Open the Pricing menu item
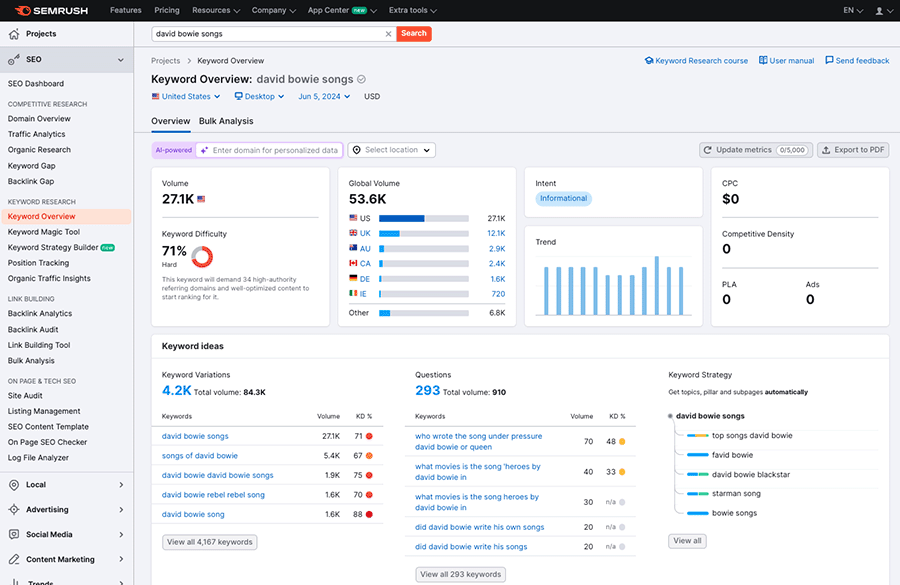The width and height of the screenshot is (900, 585). [167, 10]
